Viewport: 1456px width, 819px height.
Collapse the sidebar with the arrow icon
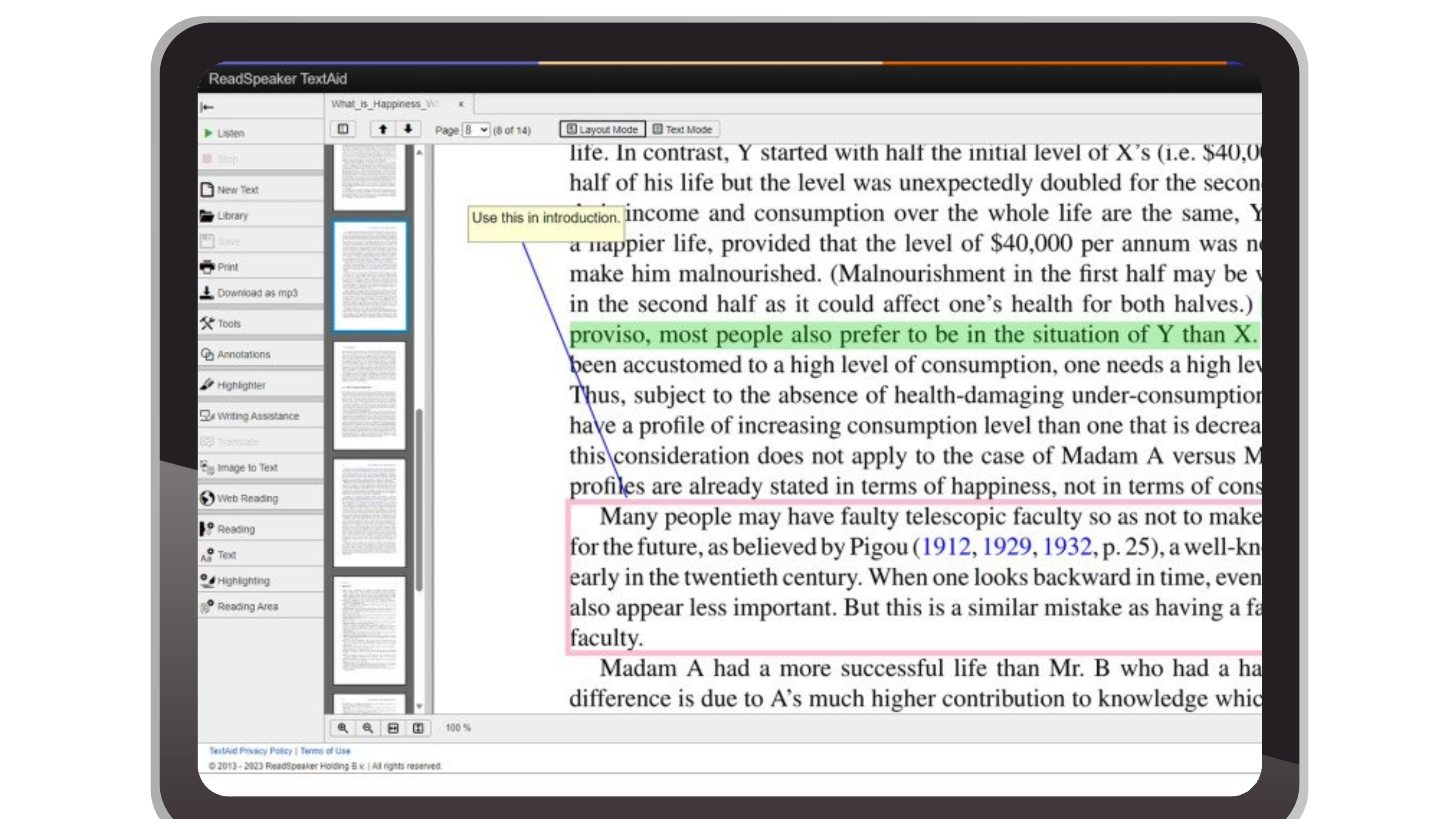[x=207, y=107]
